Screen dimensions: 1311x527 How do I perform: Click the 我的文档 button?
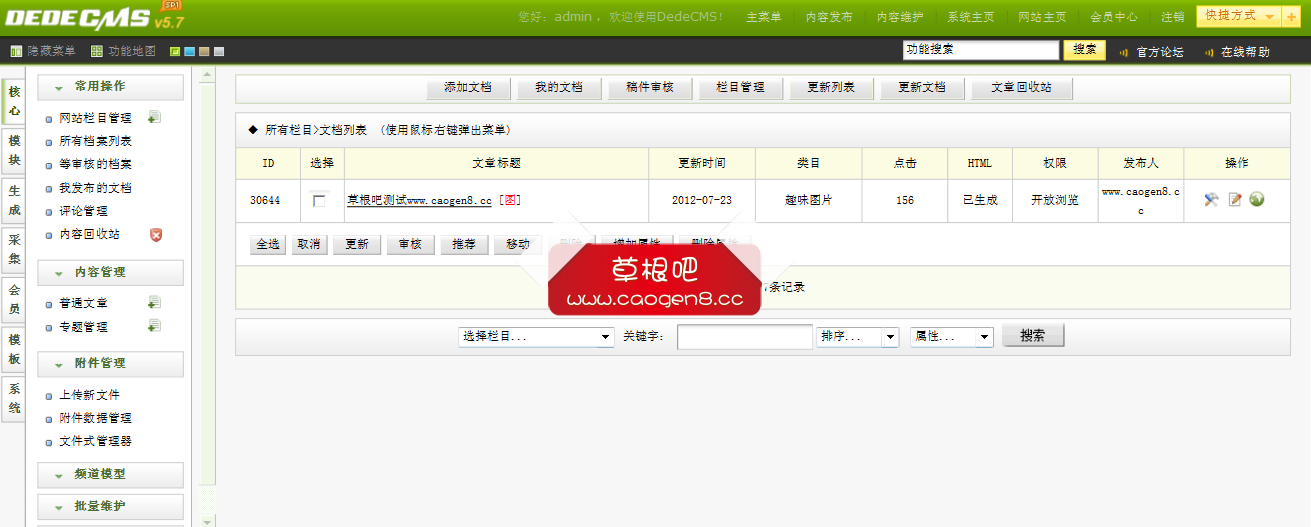tap(558, 88)
